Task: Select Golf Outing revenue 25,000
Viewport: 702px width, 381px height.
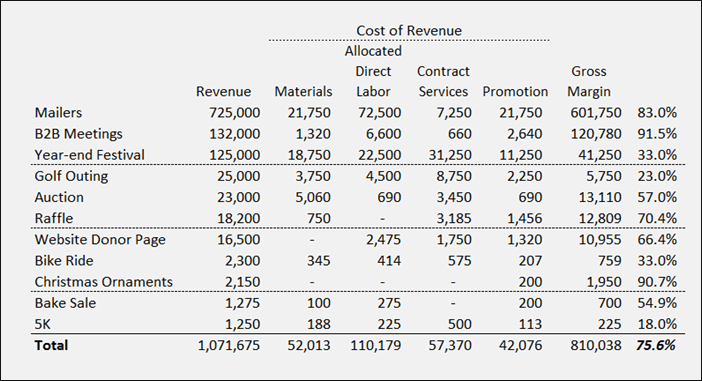Action: [239, 176]
